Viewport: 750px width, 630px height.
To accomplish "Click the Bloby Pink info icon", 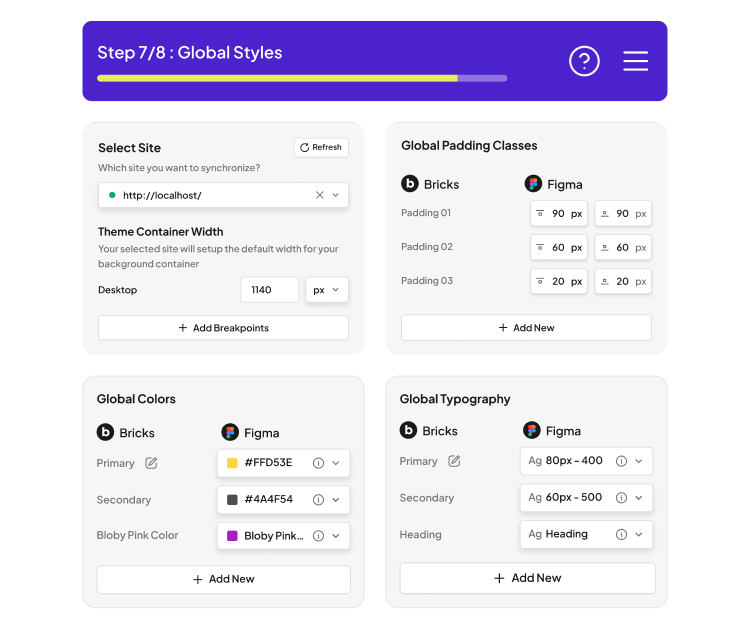I will pos(318,535).
